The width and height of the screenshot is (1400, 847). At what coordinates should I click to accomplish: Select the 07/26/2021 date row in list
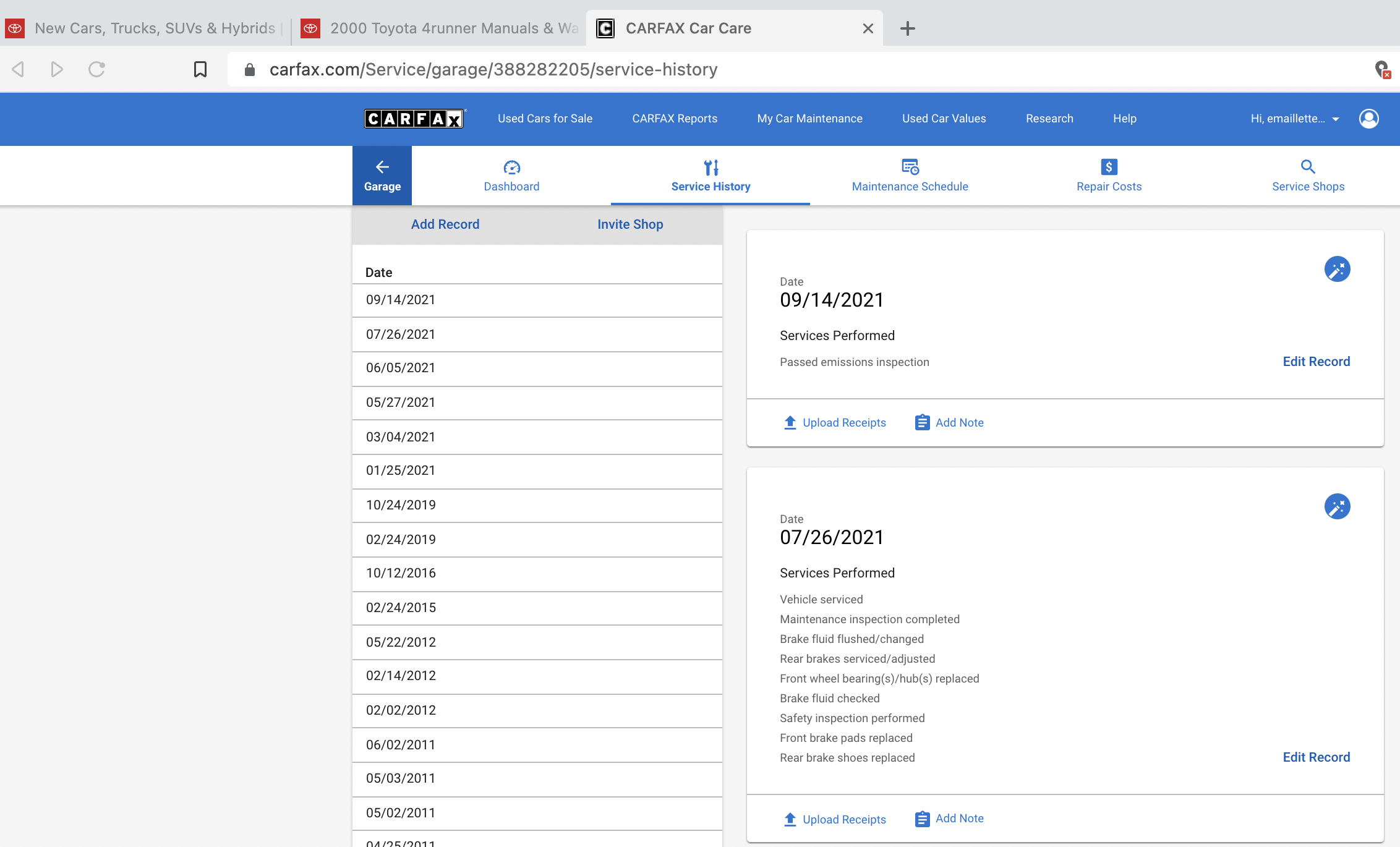(537, 334)
